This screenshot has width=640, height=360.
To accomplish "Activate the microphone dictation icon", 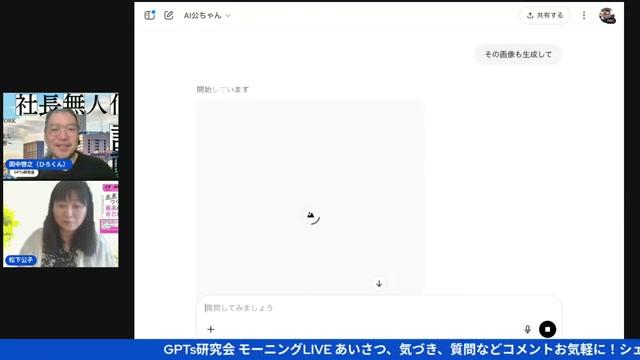I will tap(527, 329).
